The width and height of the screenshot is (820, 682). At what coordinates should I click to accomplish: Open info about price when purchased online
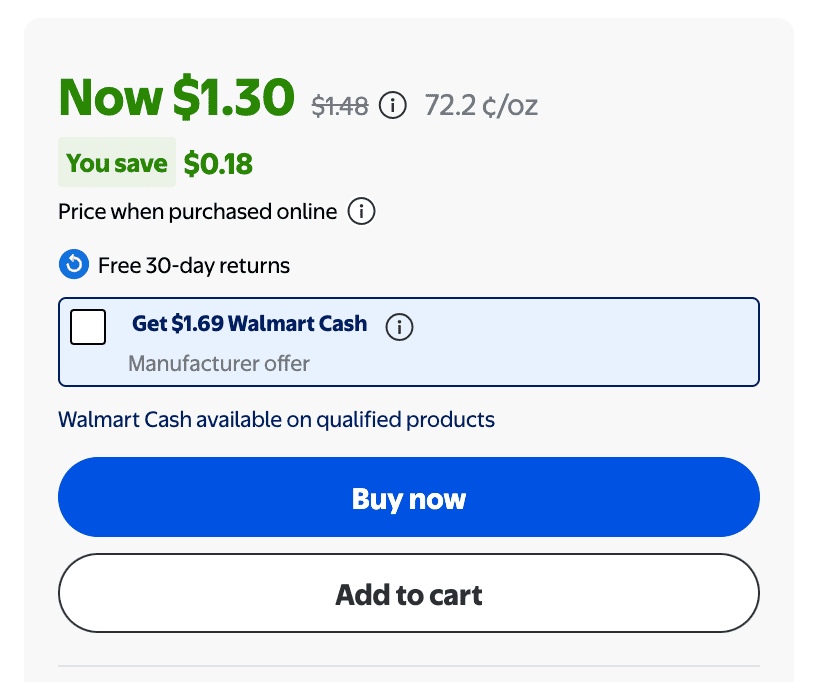[361, 212]
